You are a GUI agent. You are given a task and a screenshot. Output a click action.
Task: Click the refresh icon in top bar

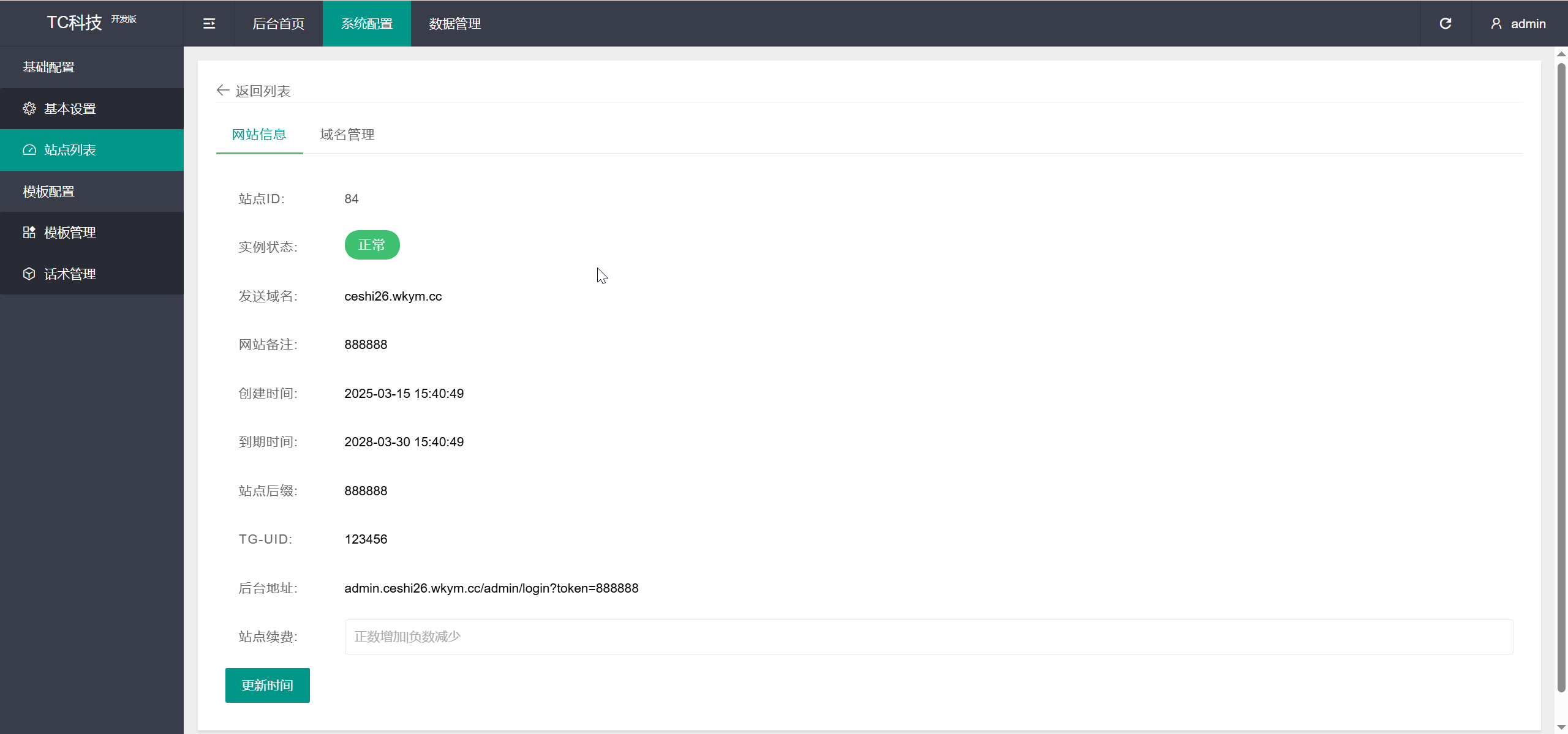[x=1445, y=24]
